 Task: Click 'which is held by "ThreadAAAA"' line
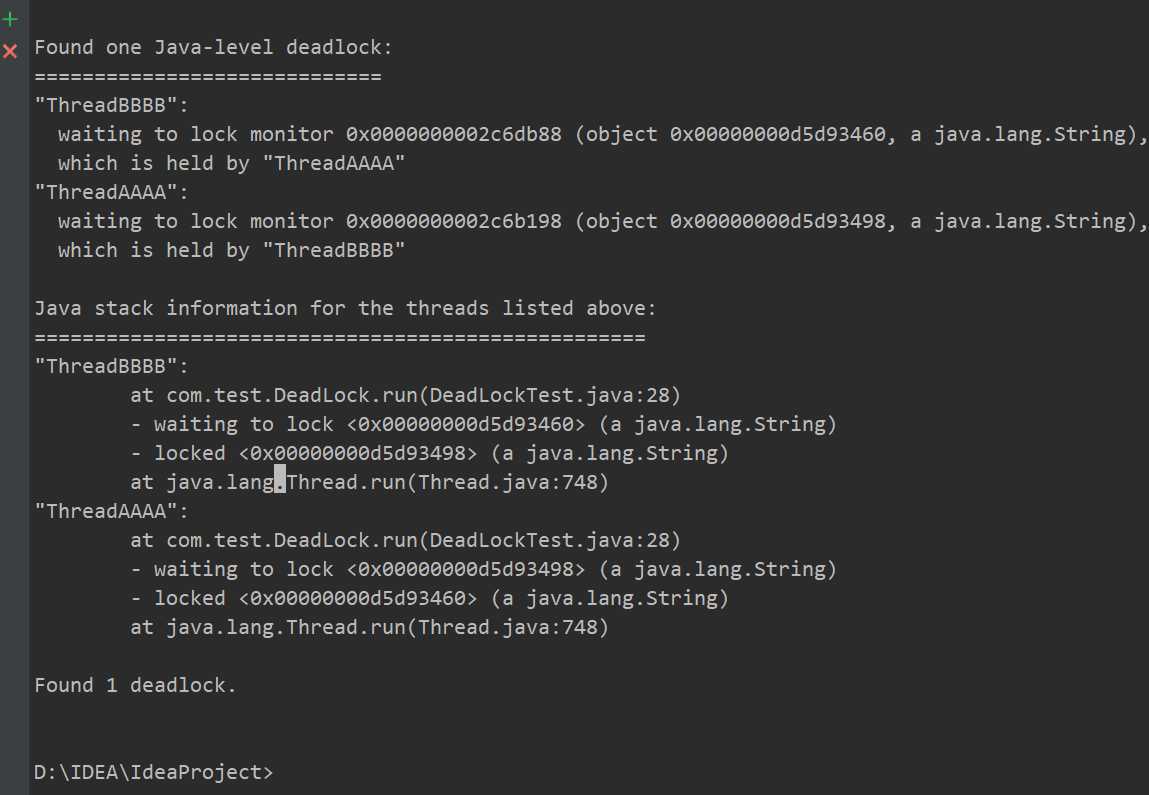(x=232, y=163)
